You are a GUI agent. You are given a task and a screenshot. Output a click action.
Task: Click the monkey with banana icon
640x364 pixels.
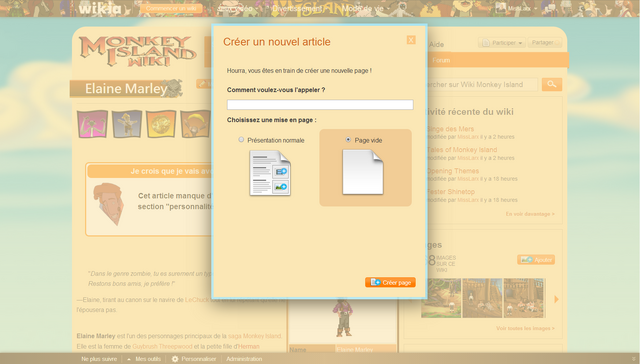click(x=196, y=124)
